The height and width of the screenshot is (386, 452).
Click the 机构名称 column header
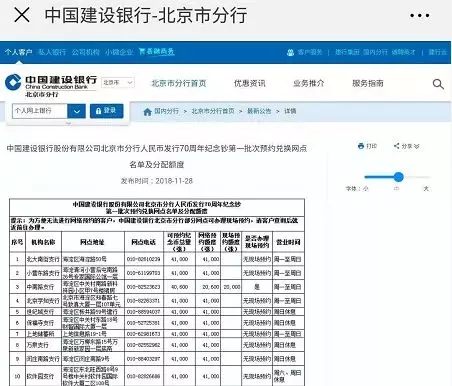(x=43, y=242)
